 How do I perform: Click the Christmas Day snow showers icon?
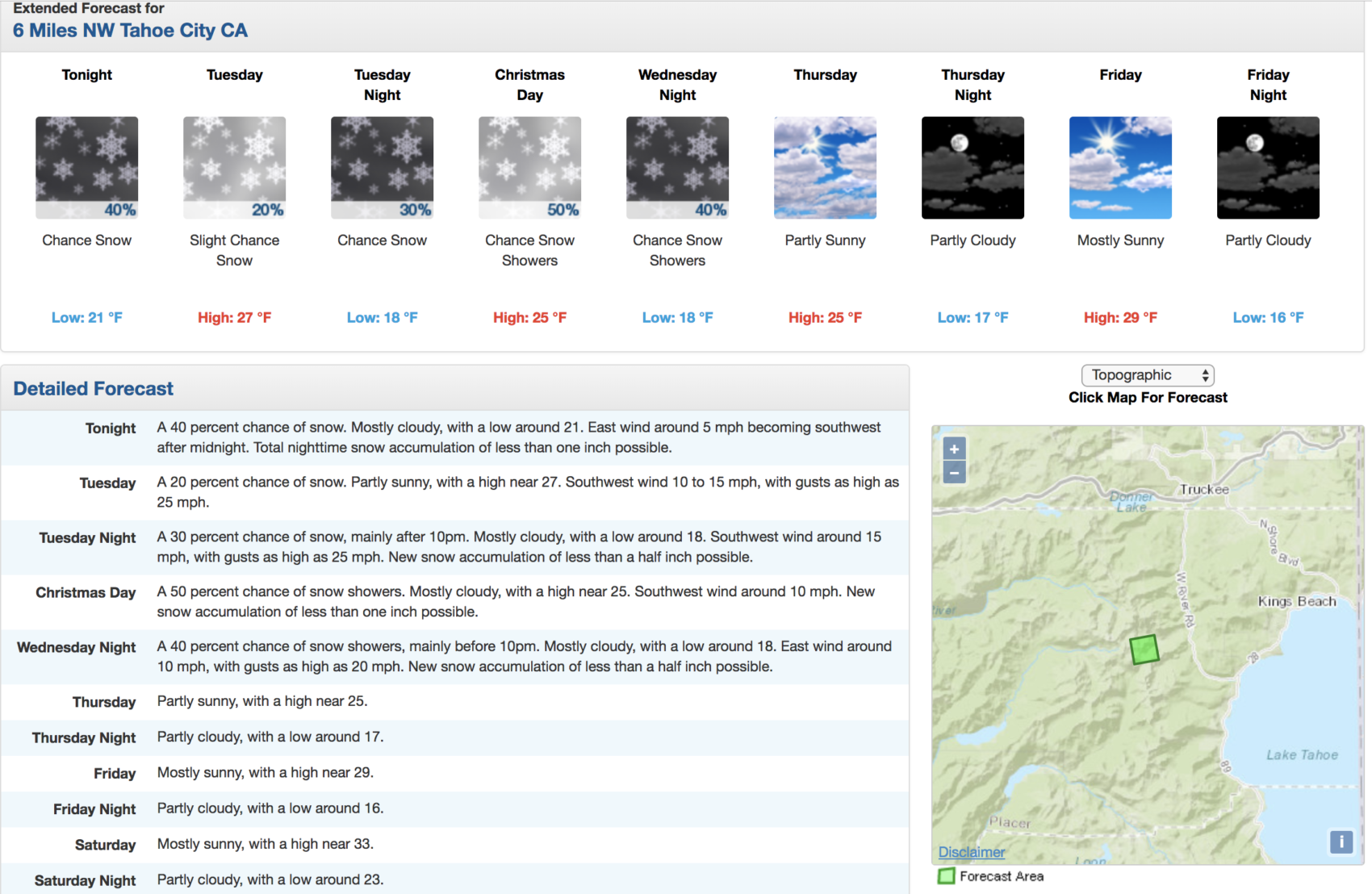[529, 168]
